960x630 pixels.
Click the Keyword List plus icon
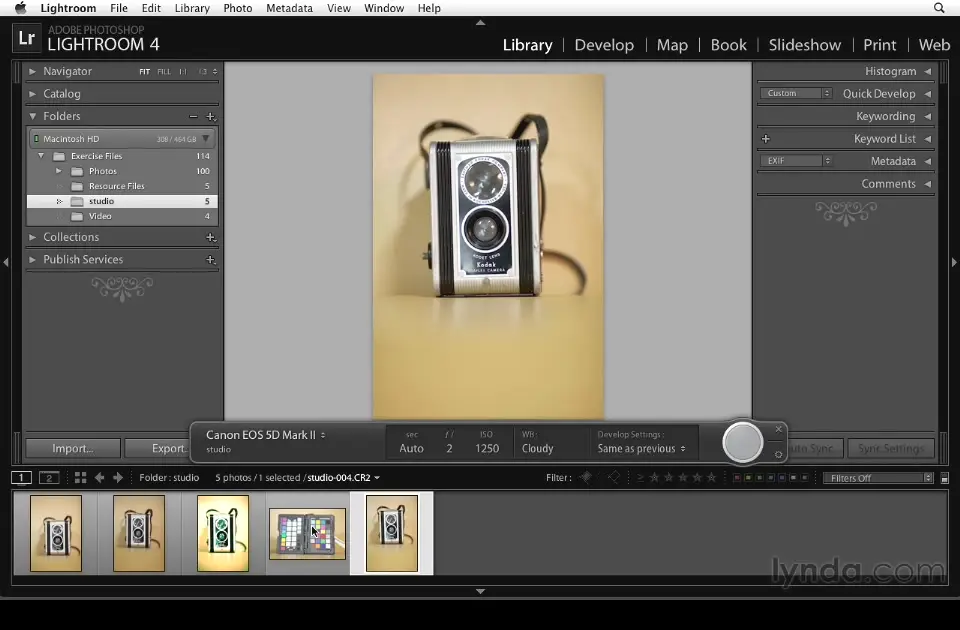pos(766,139)
